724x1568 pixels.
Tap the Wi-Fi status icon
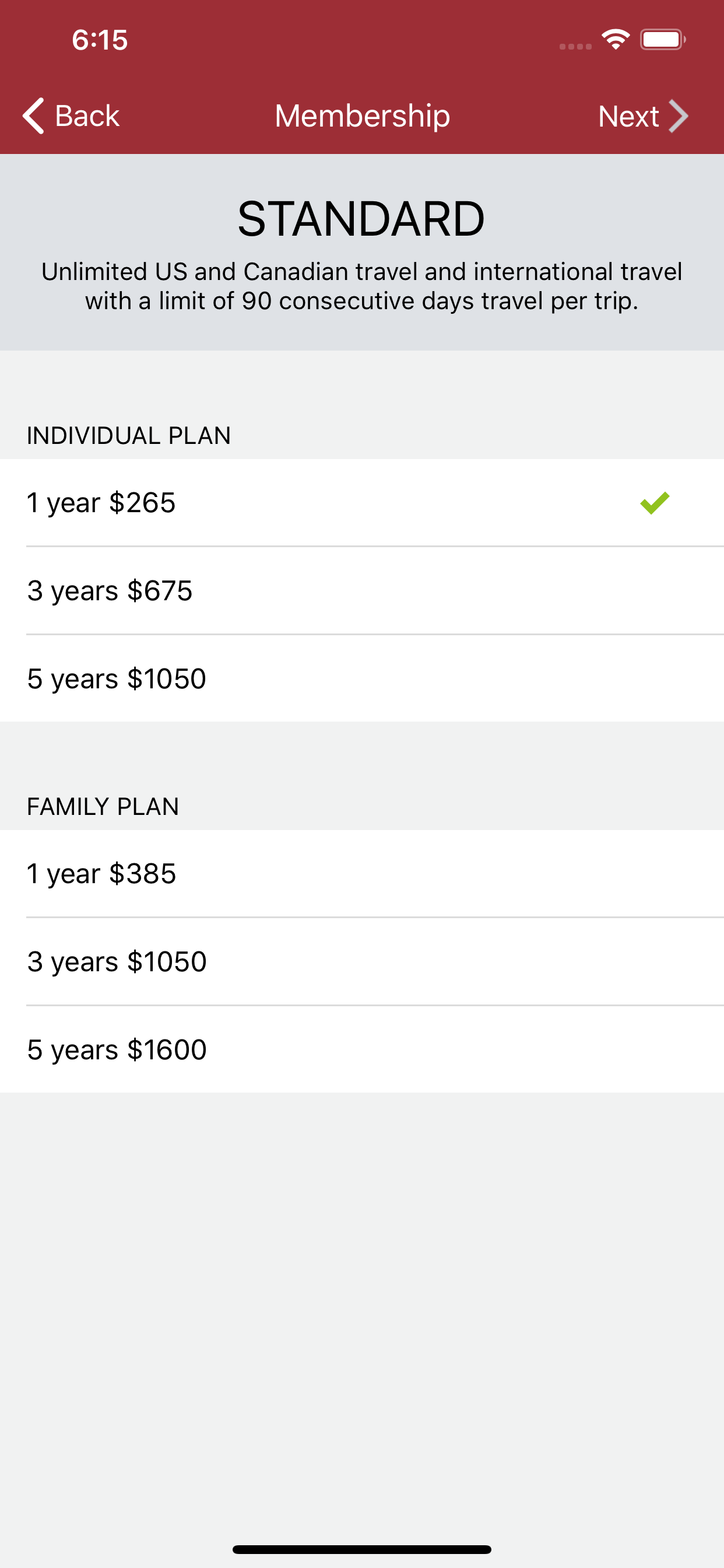coord(616,40)
